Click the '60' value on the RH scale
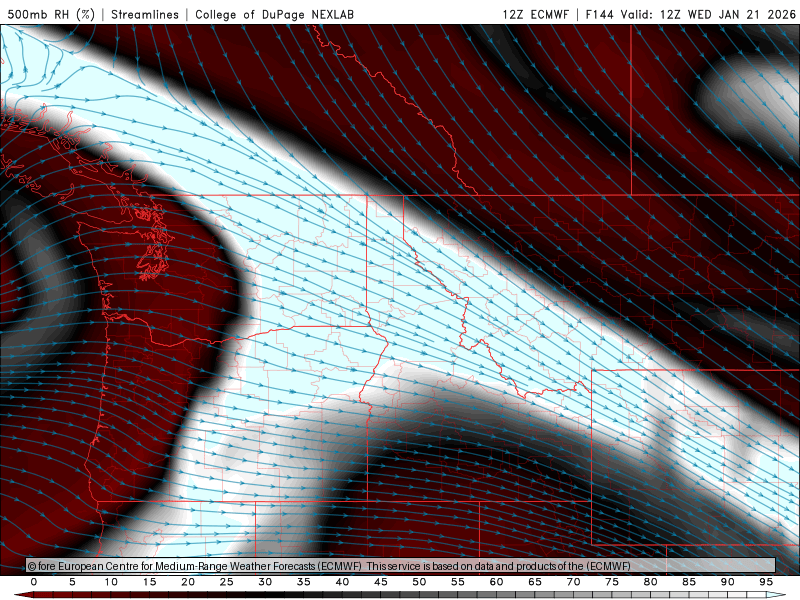This screenshot has width=800, height=600. click(x=496, y=582)
